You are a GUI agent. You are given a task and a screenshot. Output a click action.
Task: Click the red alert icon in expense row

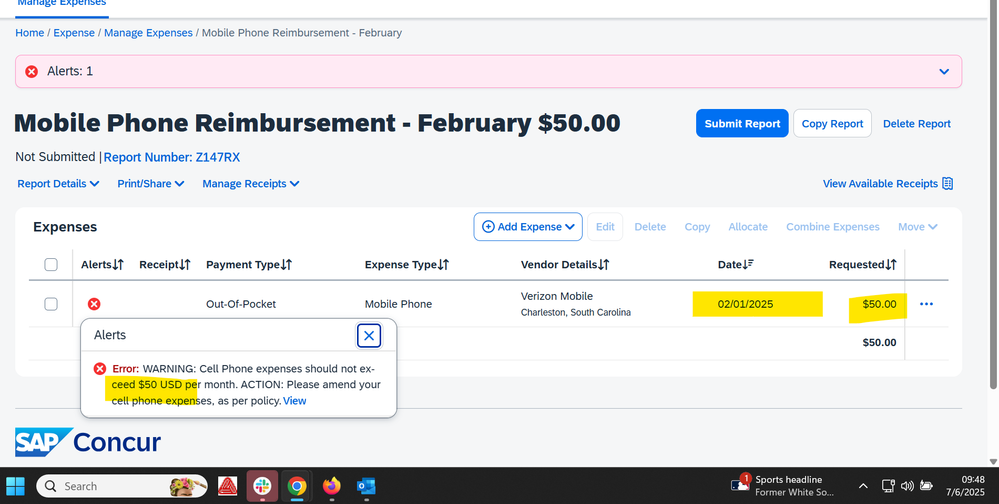click(94, 304)
